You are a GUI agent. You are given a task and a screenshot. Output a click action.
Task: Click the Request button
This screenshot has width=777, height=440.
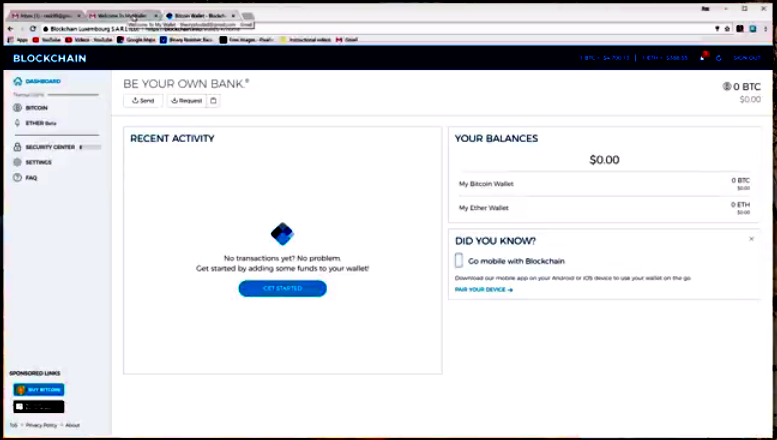pos(186,101)
